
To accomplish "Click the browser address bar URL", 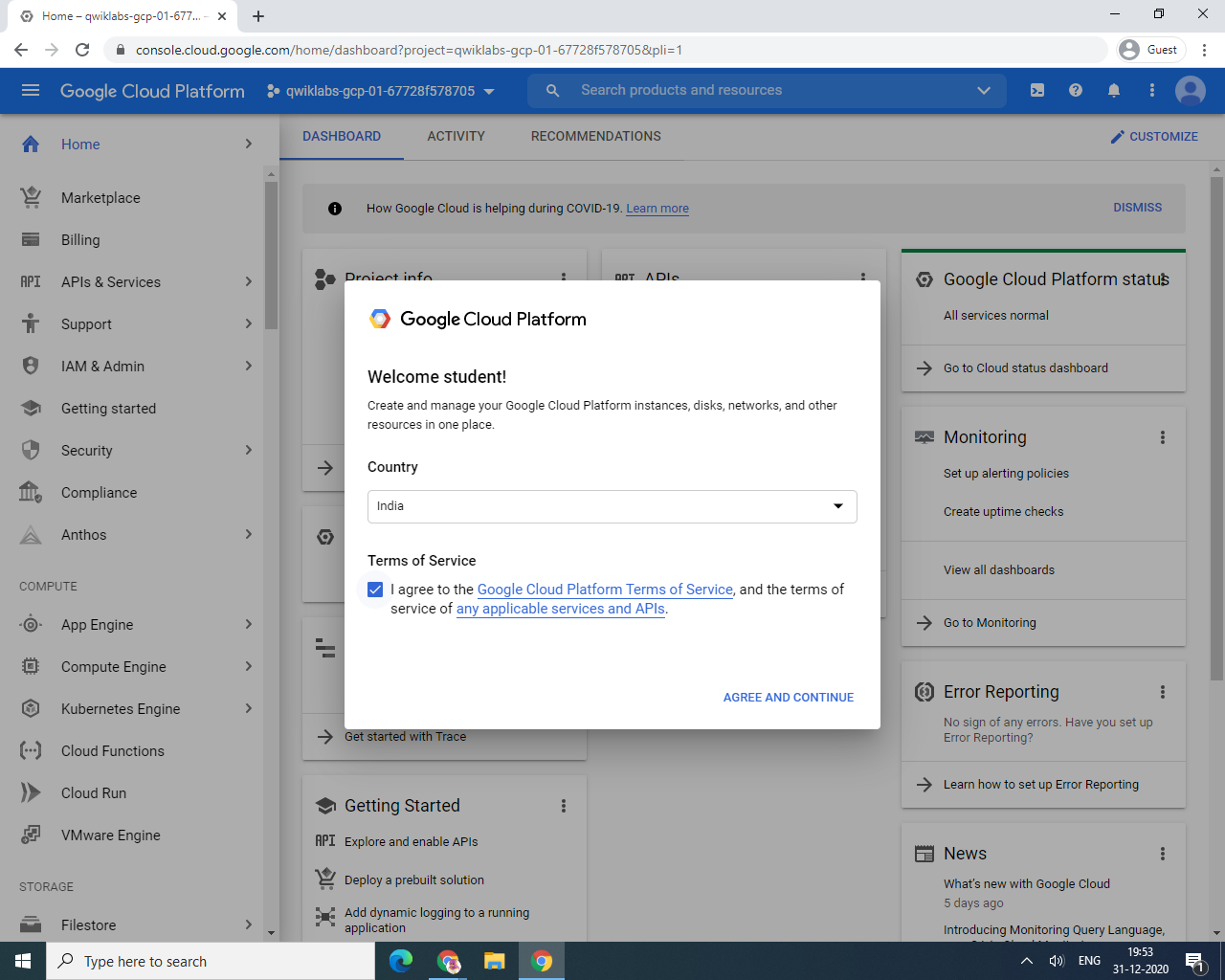I will [409, 50].
